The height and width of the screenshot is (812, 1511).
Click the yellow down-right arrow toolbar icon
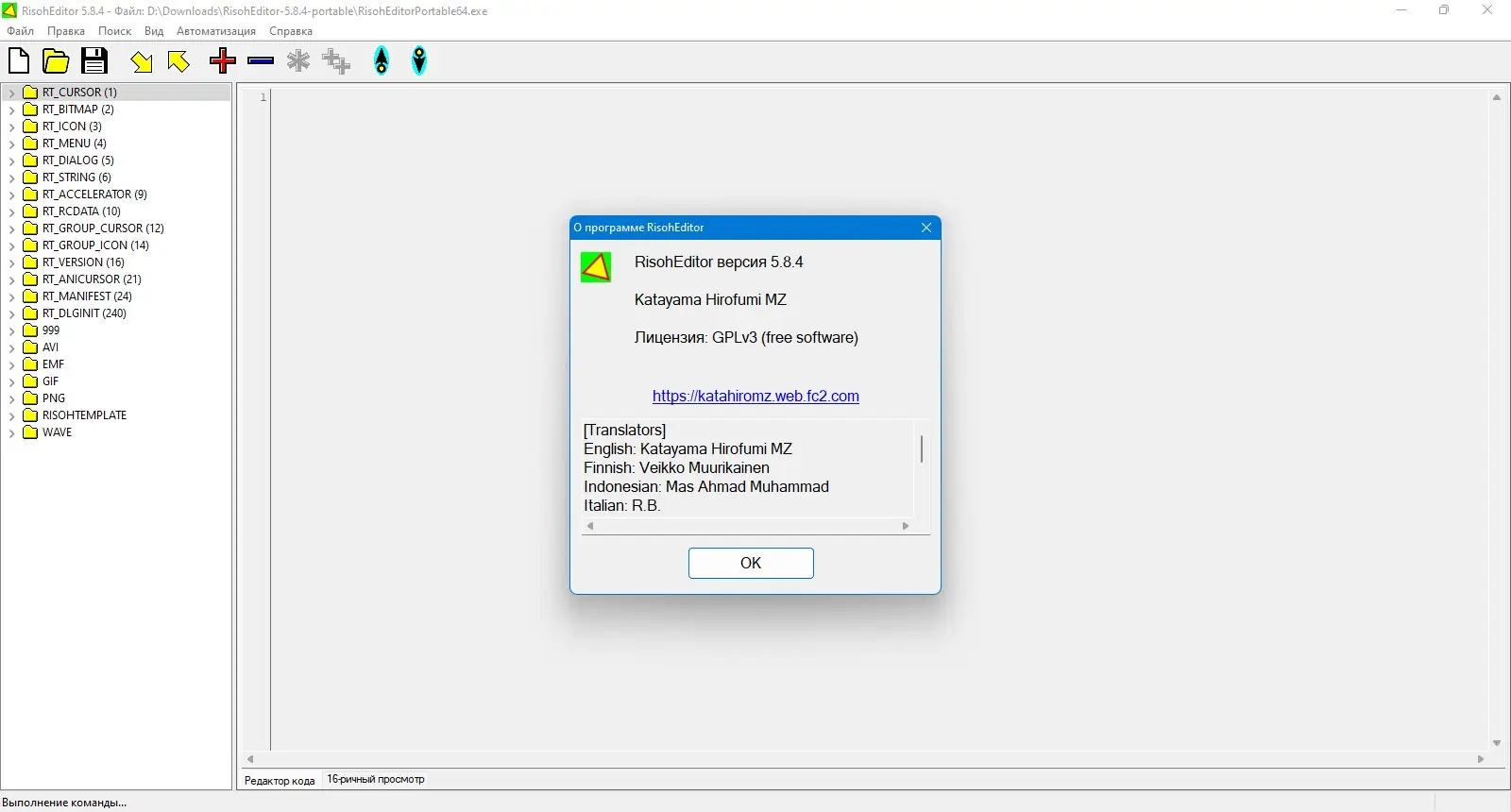(142, 61)
